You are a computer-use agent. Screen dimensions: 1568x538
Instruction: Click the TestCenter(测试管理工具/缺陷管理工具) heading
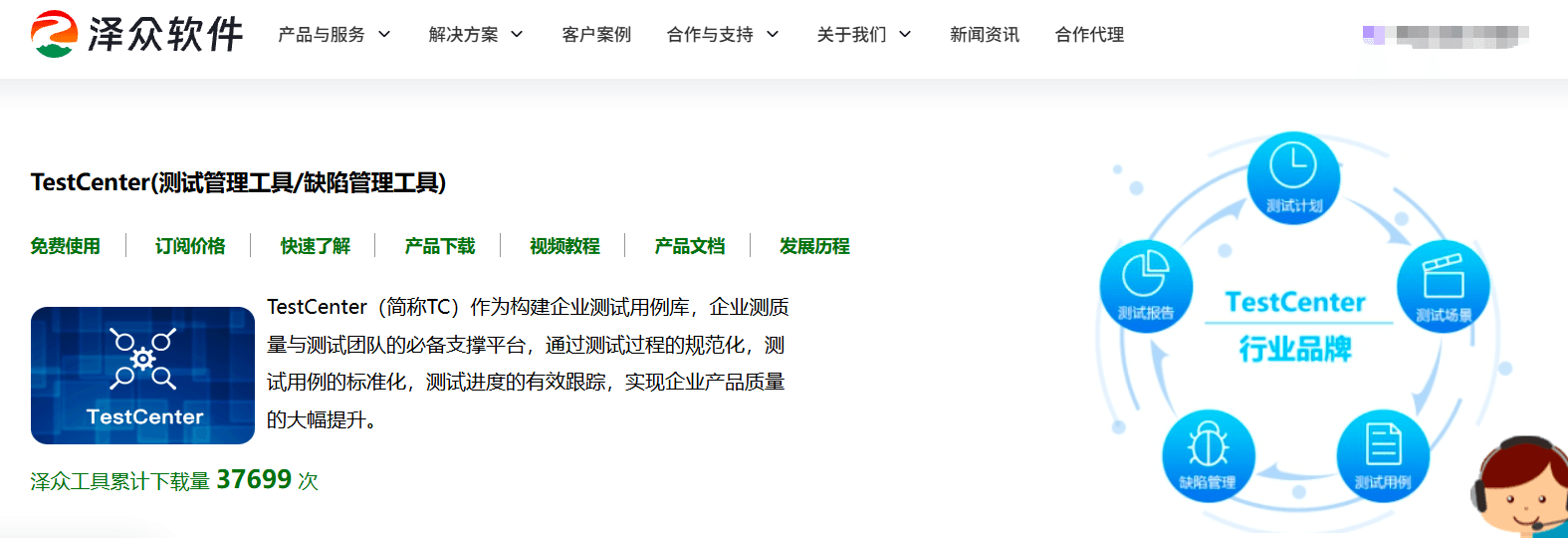click(x=238, y=182)
